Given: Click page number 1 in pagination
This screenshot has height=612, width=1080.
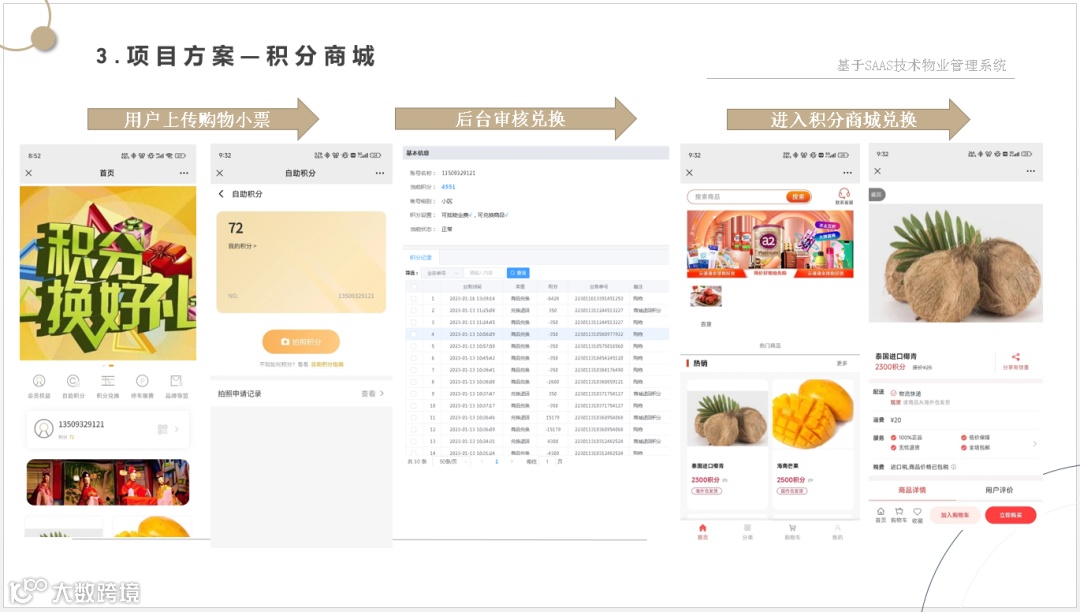Looking at the screenshot, I should point(497,461).
